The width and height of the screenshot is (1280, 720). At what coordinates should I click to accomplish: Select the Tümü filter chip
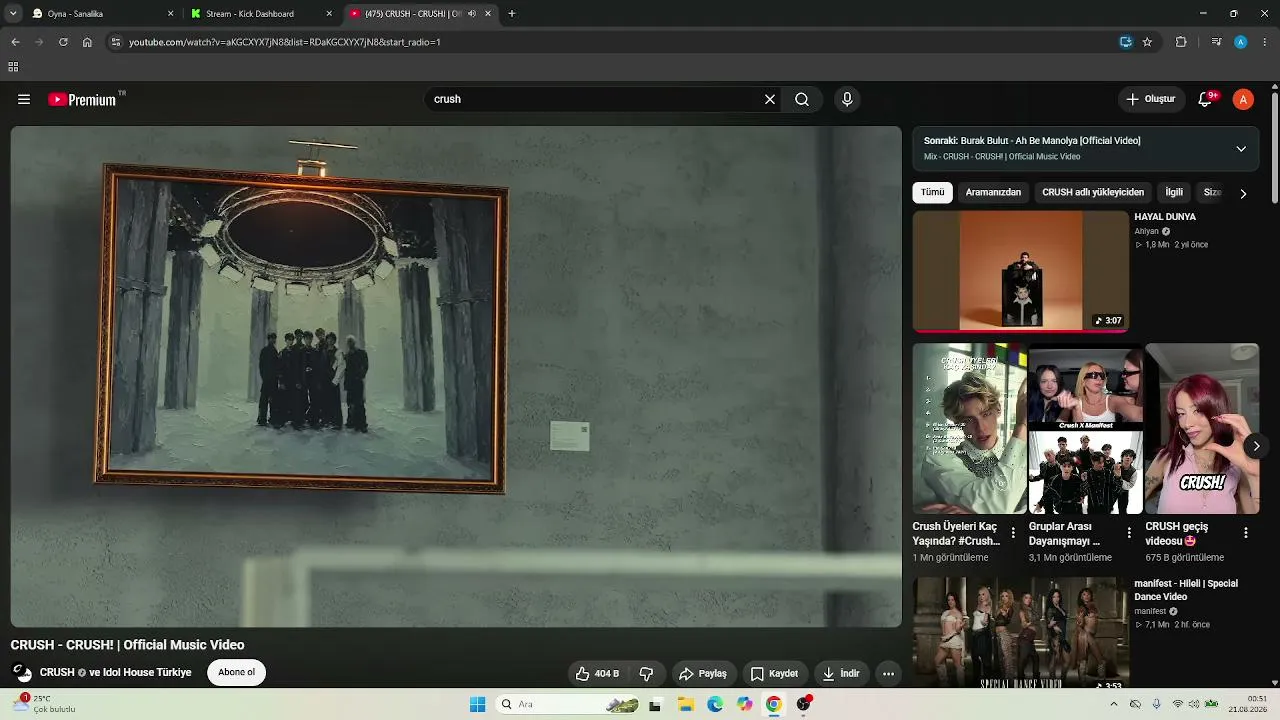(x=932, y=192)
